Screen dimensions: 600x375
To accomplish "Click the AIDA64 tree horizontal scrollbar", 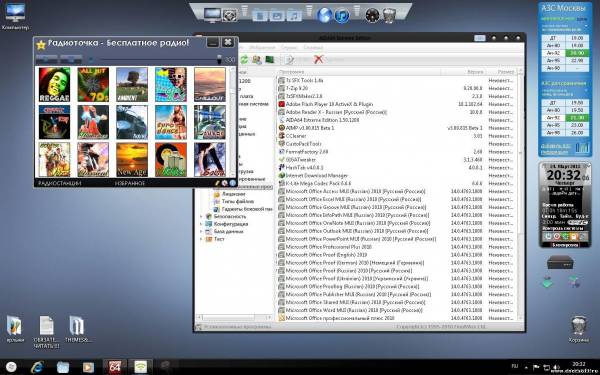I will click(234, 317).
